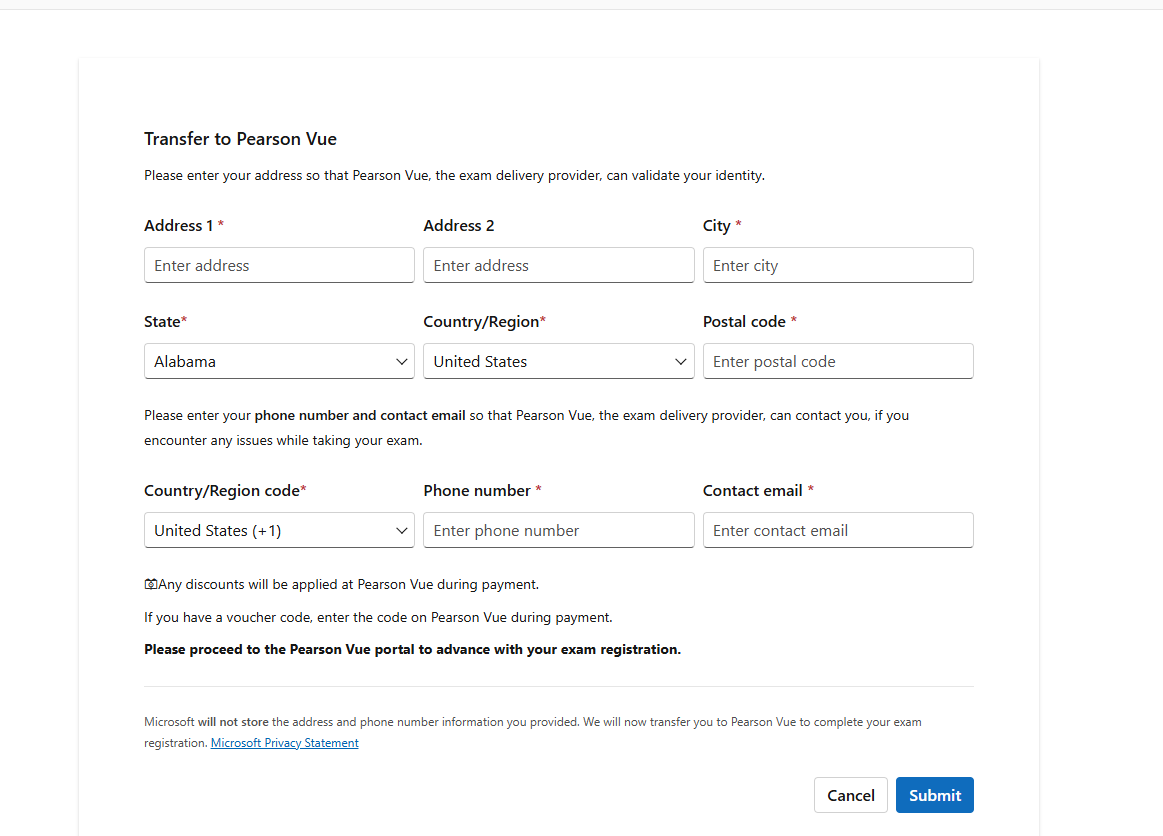
Task: Cancel the Pearson Vue transfer form
Action: pos(851,795)
